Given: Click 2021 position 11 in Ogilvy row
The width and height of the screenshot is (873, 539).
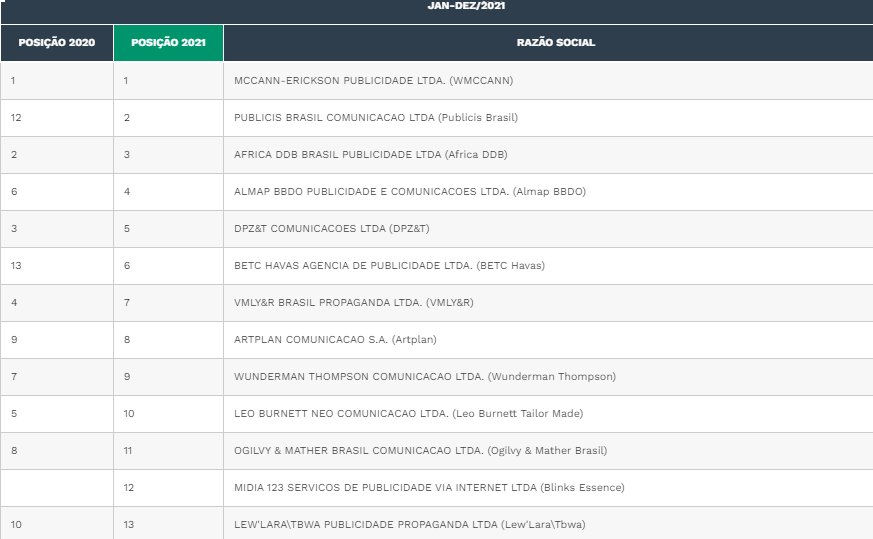Looking at the screenshot, I should point(168,451).
